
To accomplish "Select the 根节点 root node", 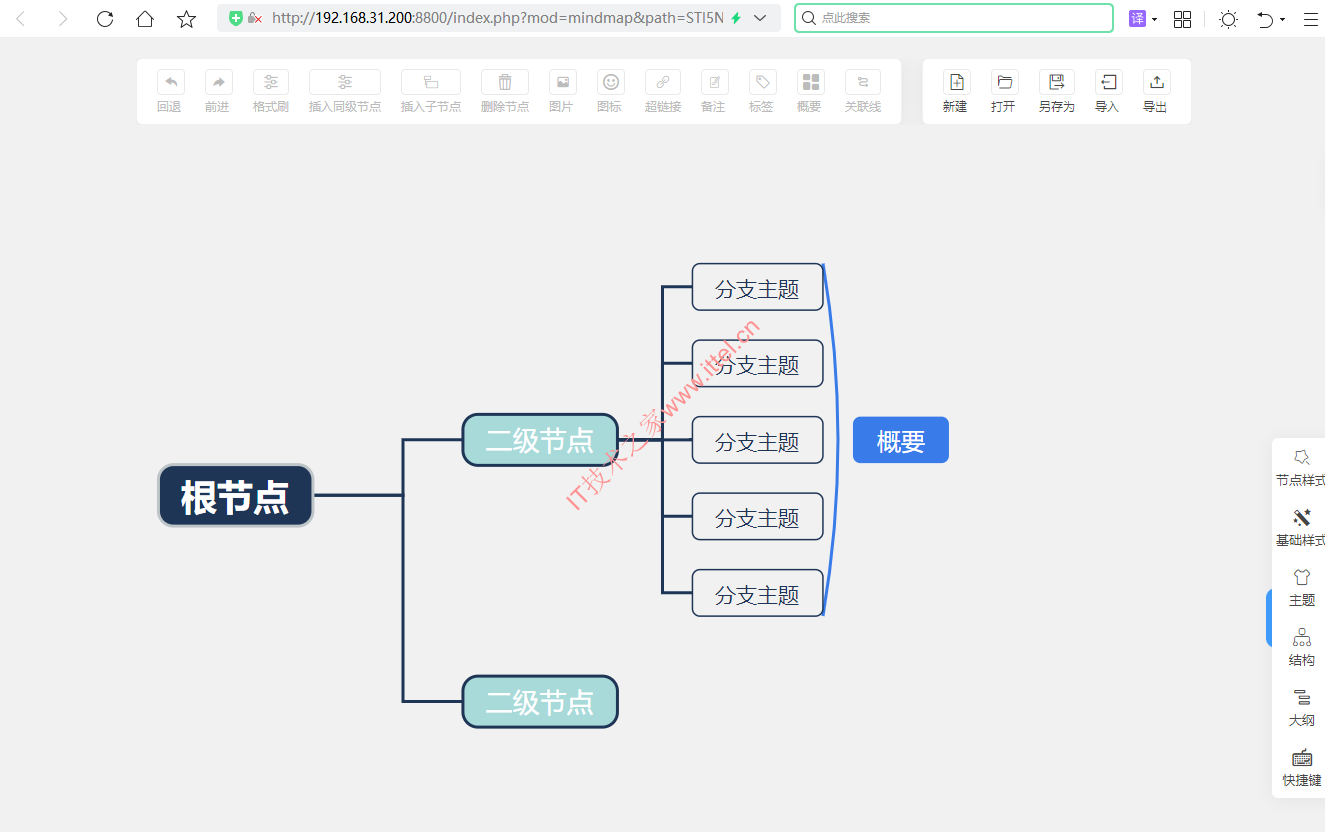I will pyautogui.click(x=236, y=495).
